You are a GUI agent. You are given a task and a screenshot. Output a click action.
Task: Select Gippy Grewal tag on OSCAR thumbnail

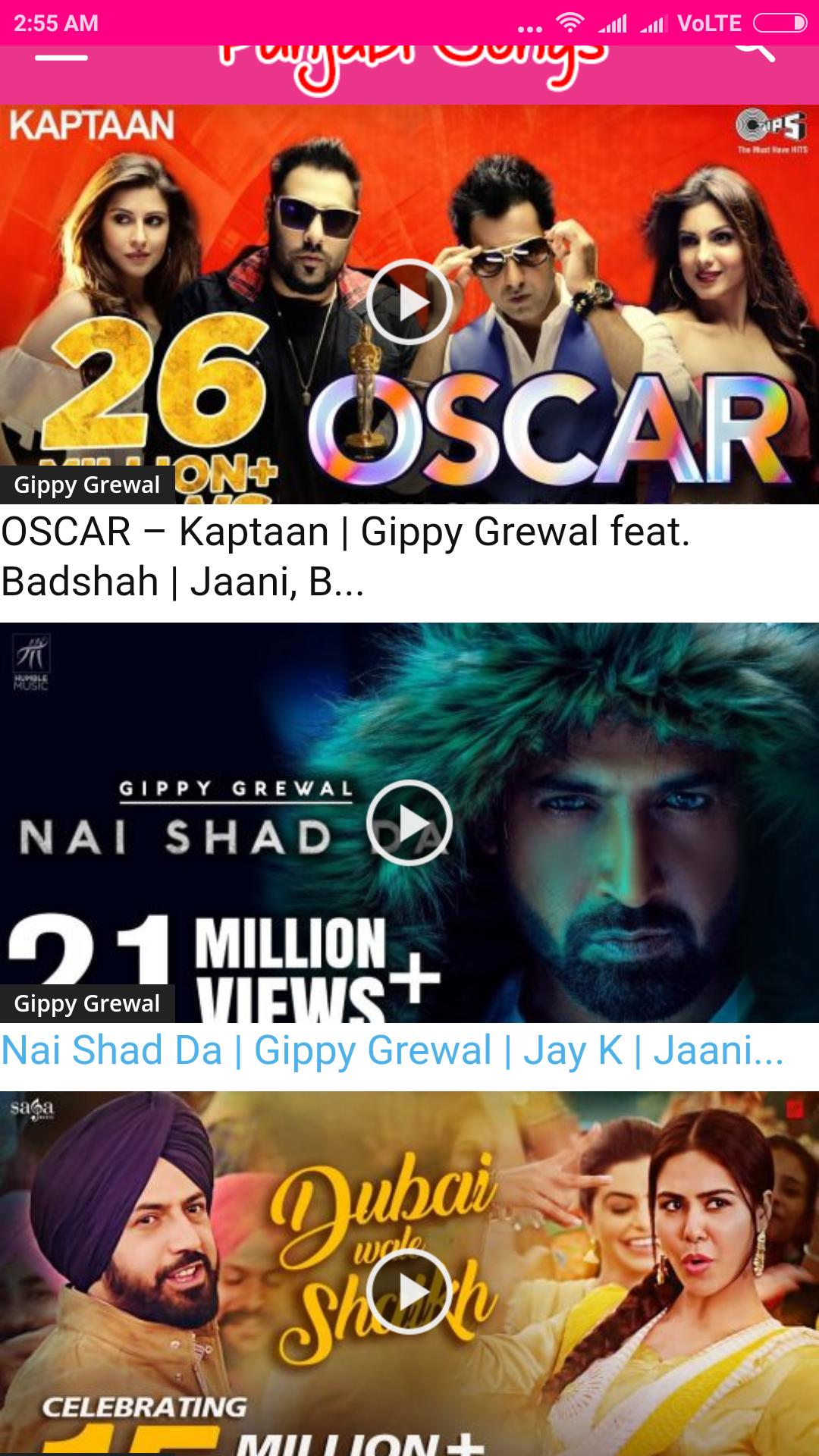[x=87, y=485]
